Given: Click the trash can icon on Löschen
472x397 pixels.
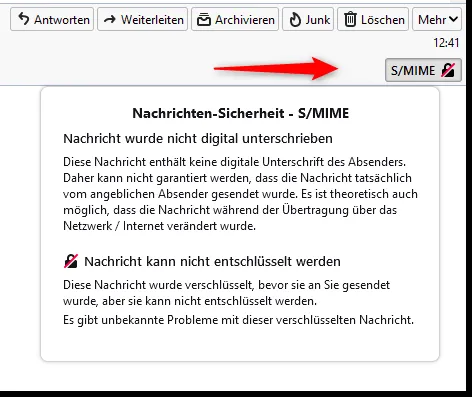Looking at the screenshot, I should (x=350, y=19).
